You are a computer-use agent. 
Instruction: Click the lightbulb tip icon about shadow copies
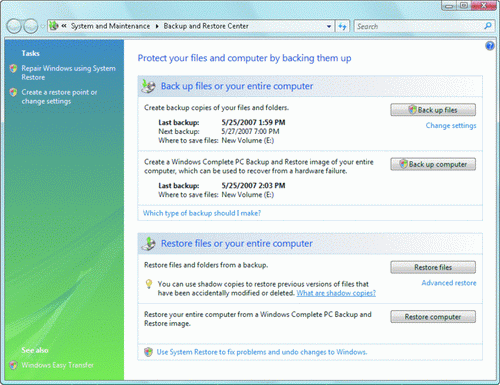149,284
